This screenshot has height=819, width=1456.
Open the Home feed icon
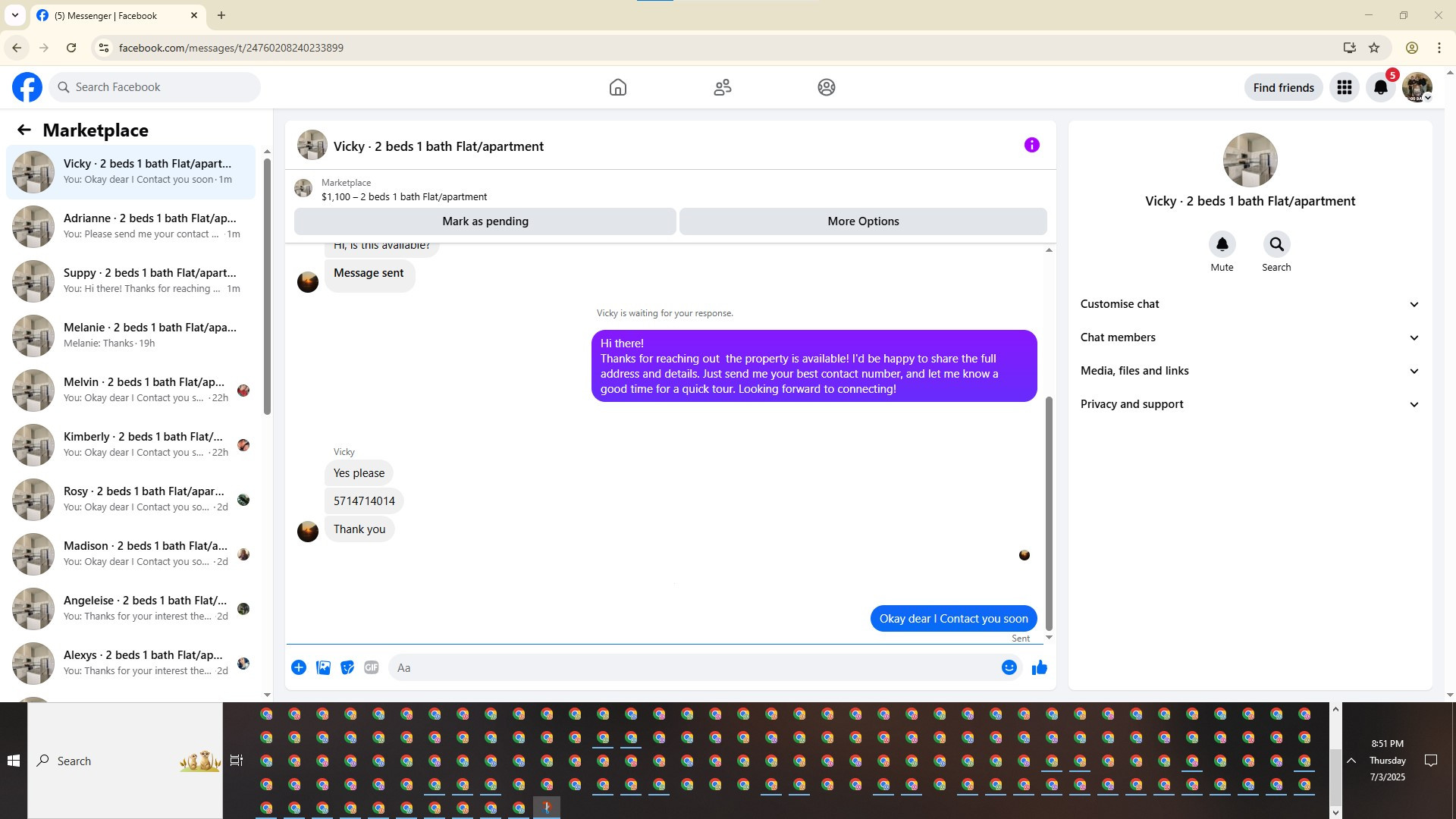click(x=617, y=87)
